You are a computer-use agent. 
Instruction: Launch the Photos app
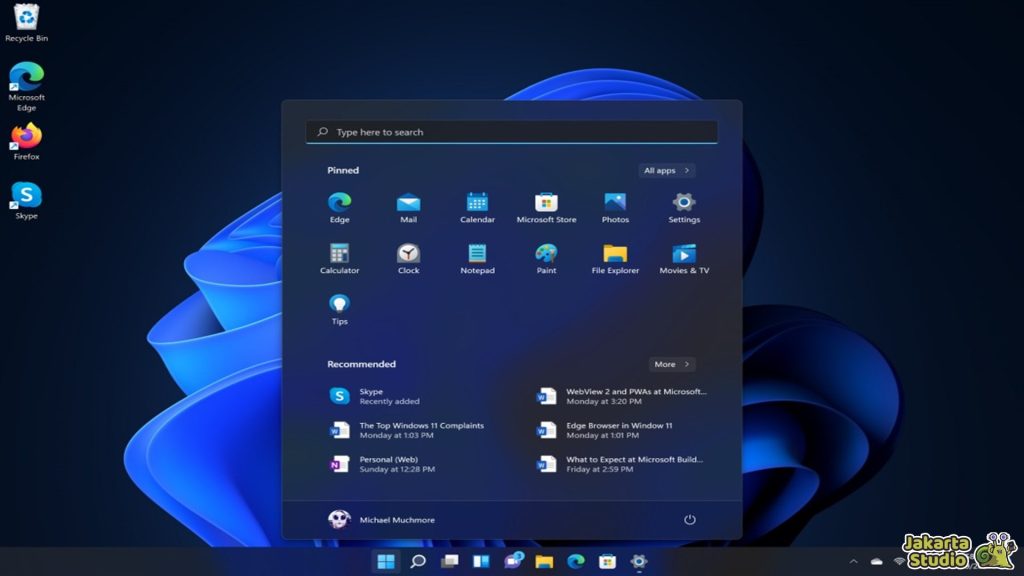coord(615,208)
